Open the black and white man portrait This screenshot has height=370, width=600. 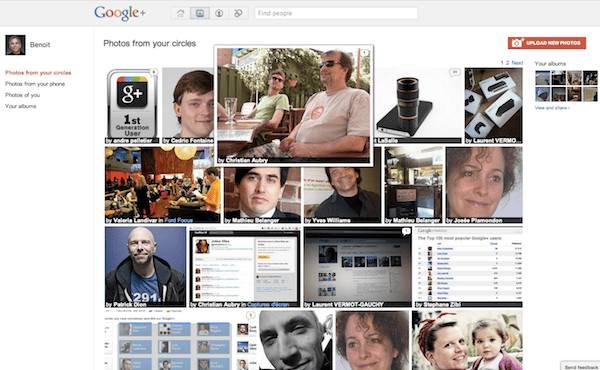point(296,340)
